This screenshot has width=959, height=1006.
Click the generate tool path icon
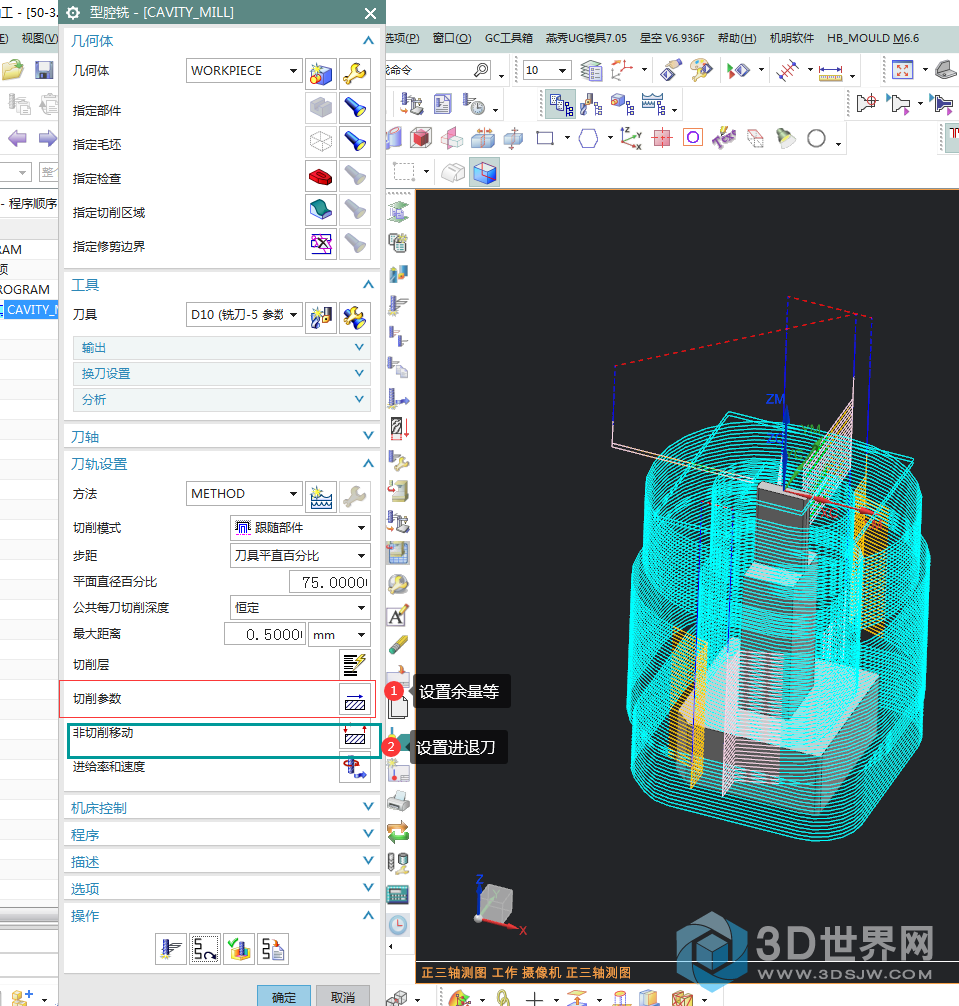click(x=171, y=949)
